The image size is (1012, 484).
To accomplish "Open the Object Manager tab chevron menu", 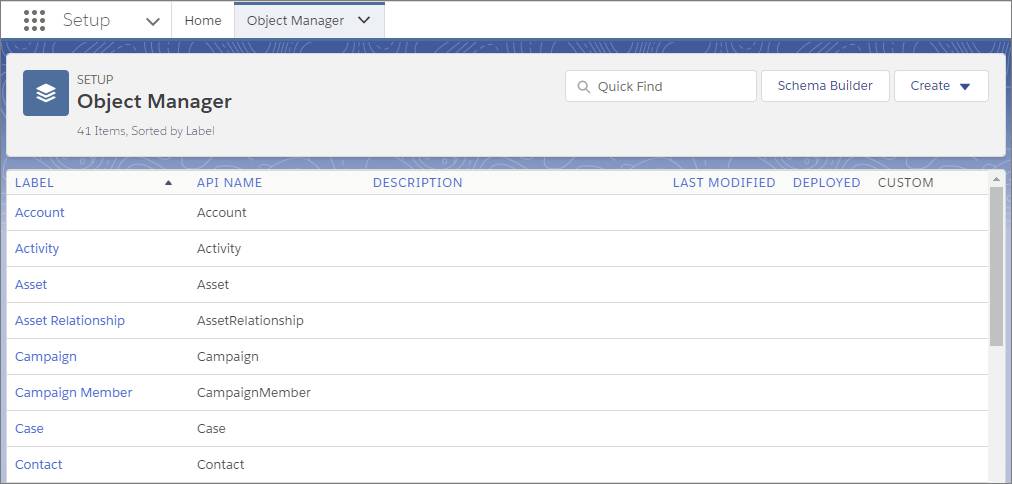I will pyautogui.click(x=364, y=20).
